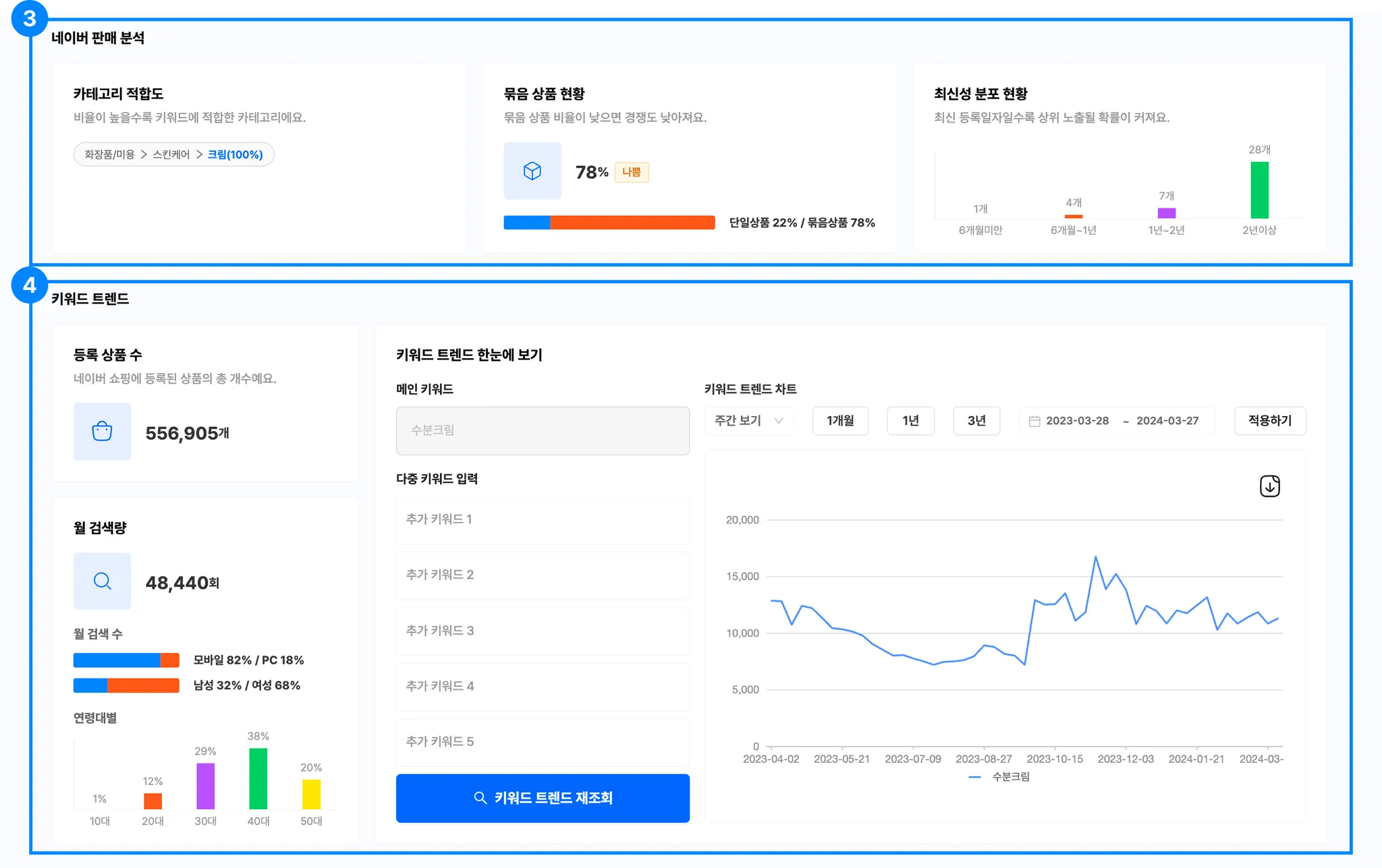
Task: Click the step 3 circle badge
Action: (x=29, y=18)
